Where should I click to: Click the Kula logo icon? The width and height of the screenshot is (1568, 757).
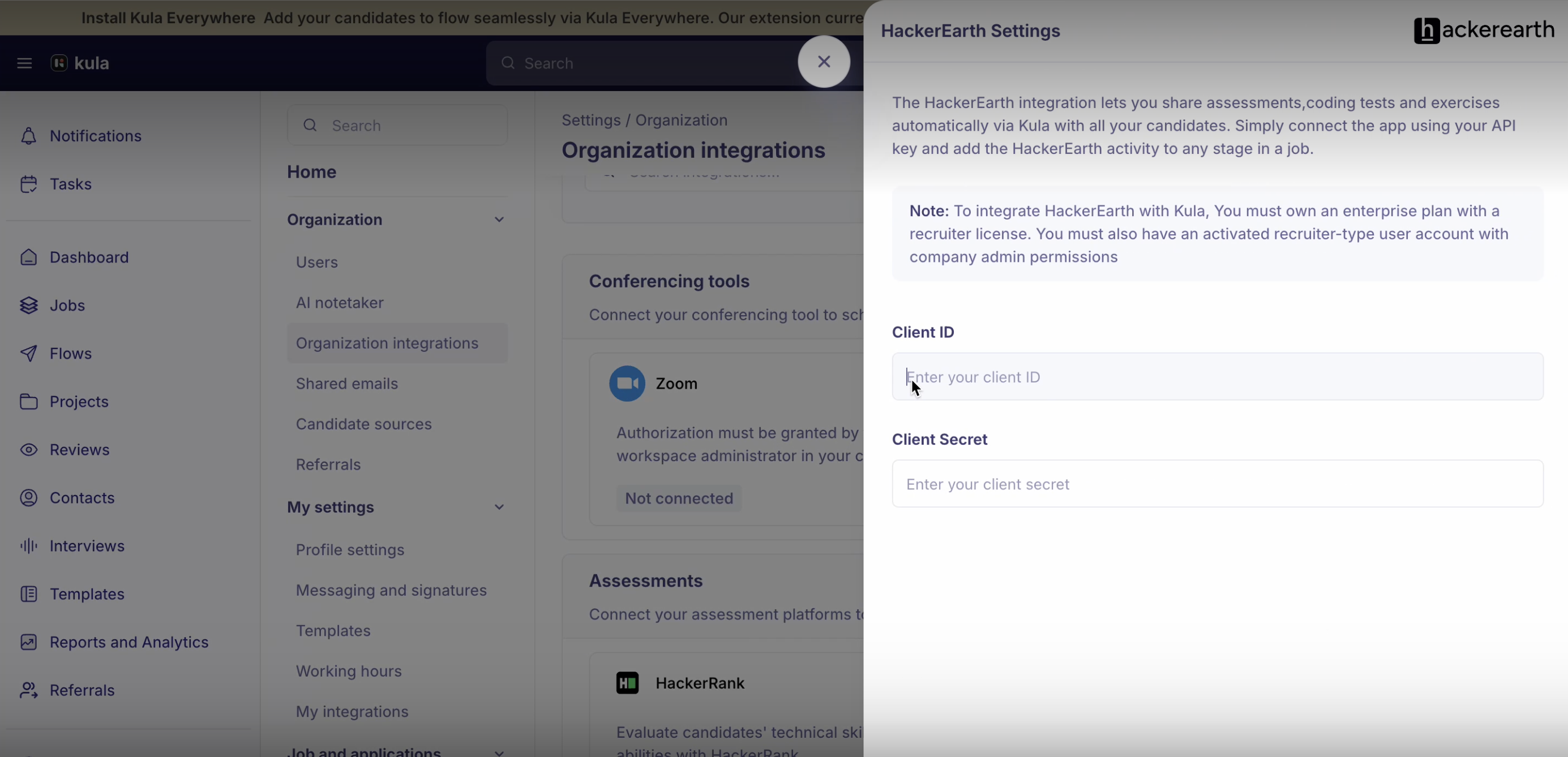tap(59, 63)
